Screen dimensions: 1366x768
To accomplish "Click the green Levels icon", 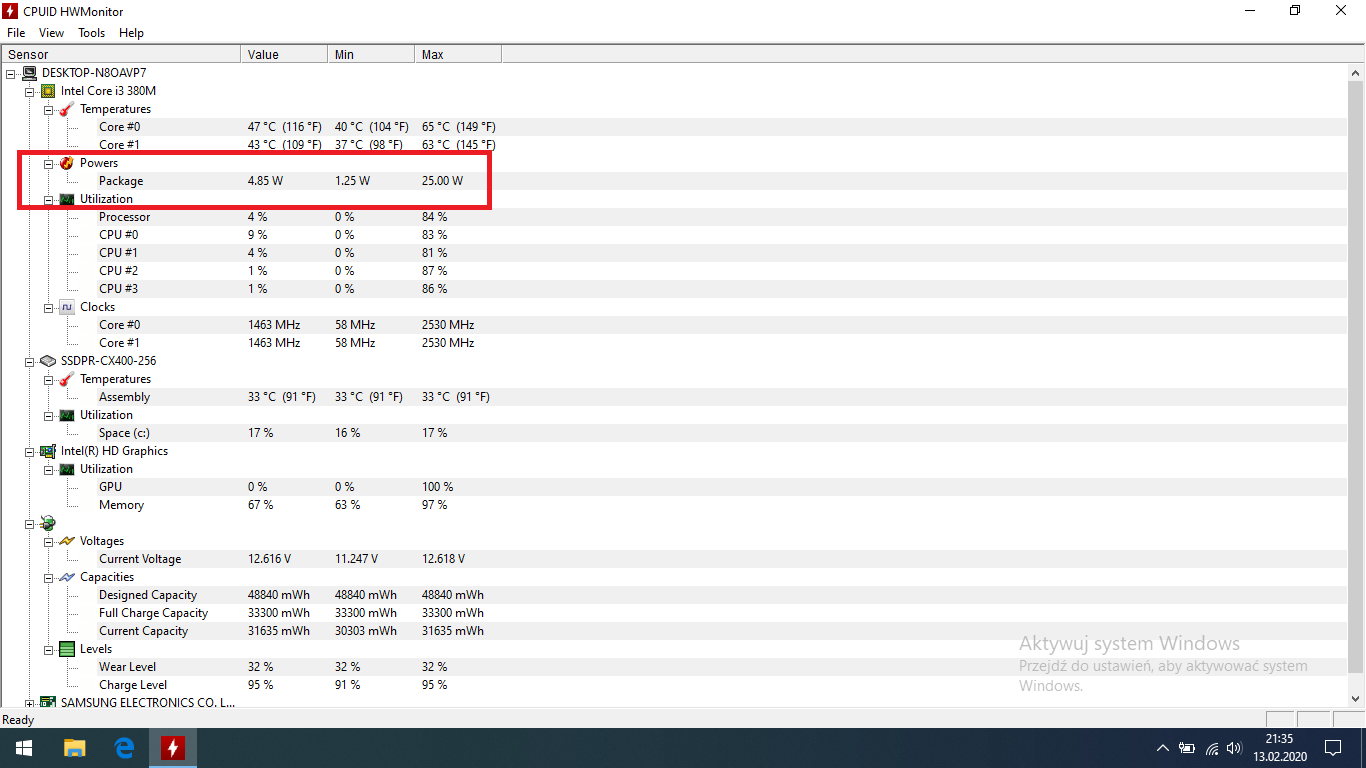I will click(x=66, y=649).
